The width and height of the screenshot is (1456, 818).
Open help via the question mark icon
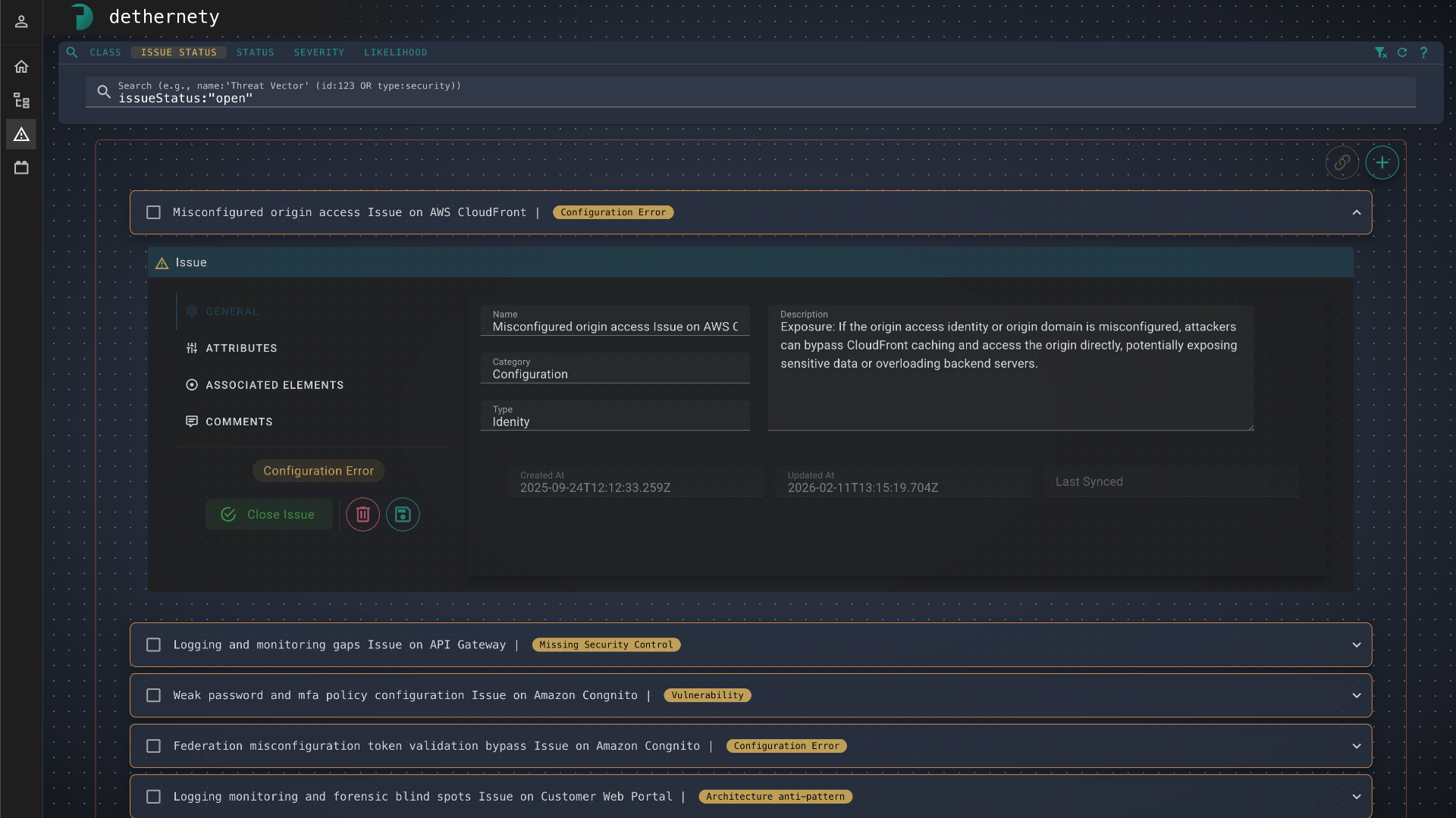[x=1424, y=52]
